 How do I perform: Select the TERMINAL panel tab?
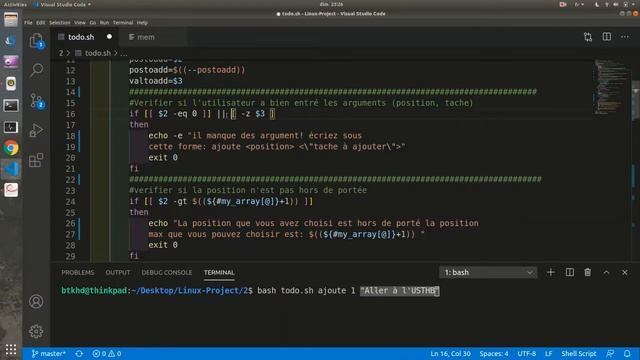click(219, 273)
